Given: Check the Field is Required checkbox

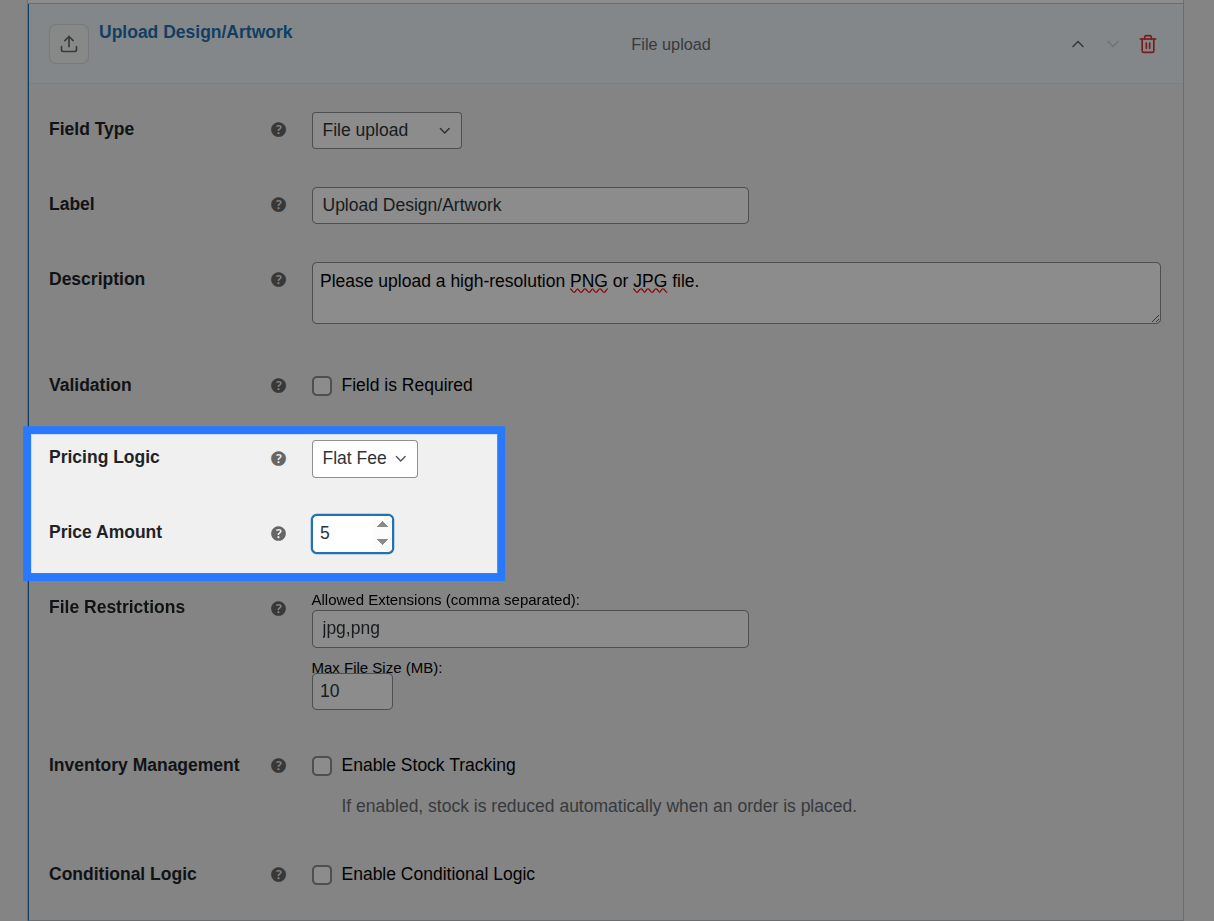Looking at the screenshot, I should [x=322, y=386].
